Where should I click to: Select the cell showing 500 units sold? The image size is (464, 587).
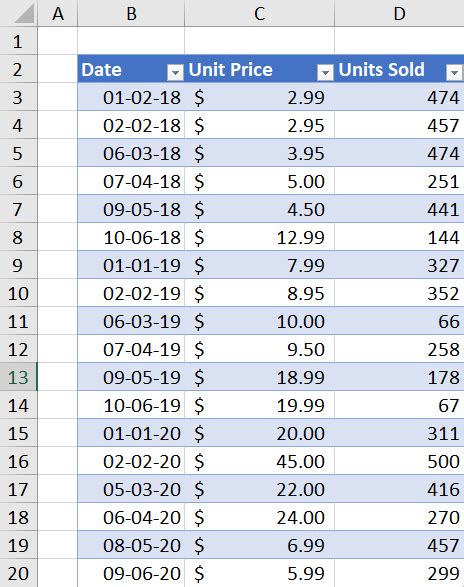pos(399,461)
